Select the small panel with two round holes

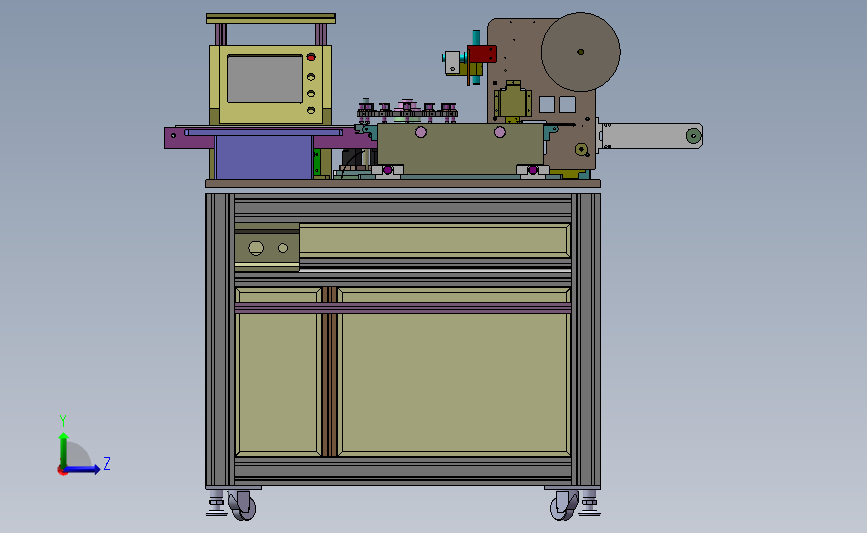(267, 248)
